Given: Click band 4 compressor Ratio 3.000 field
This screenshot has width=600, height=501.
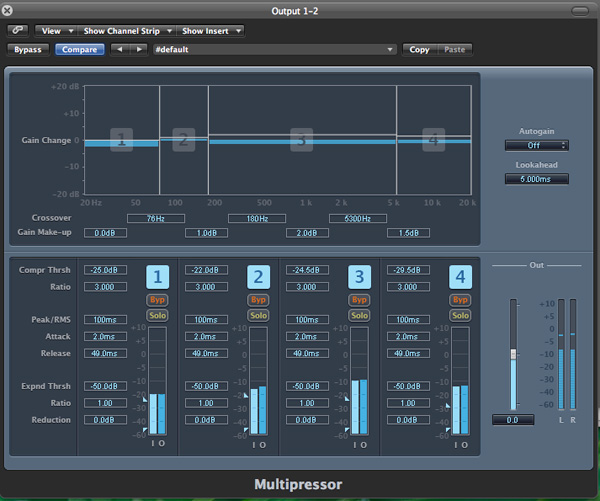Looking at the screenshot, I should pos(408,287).
